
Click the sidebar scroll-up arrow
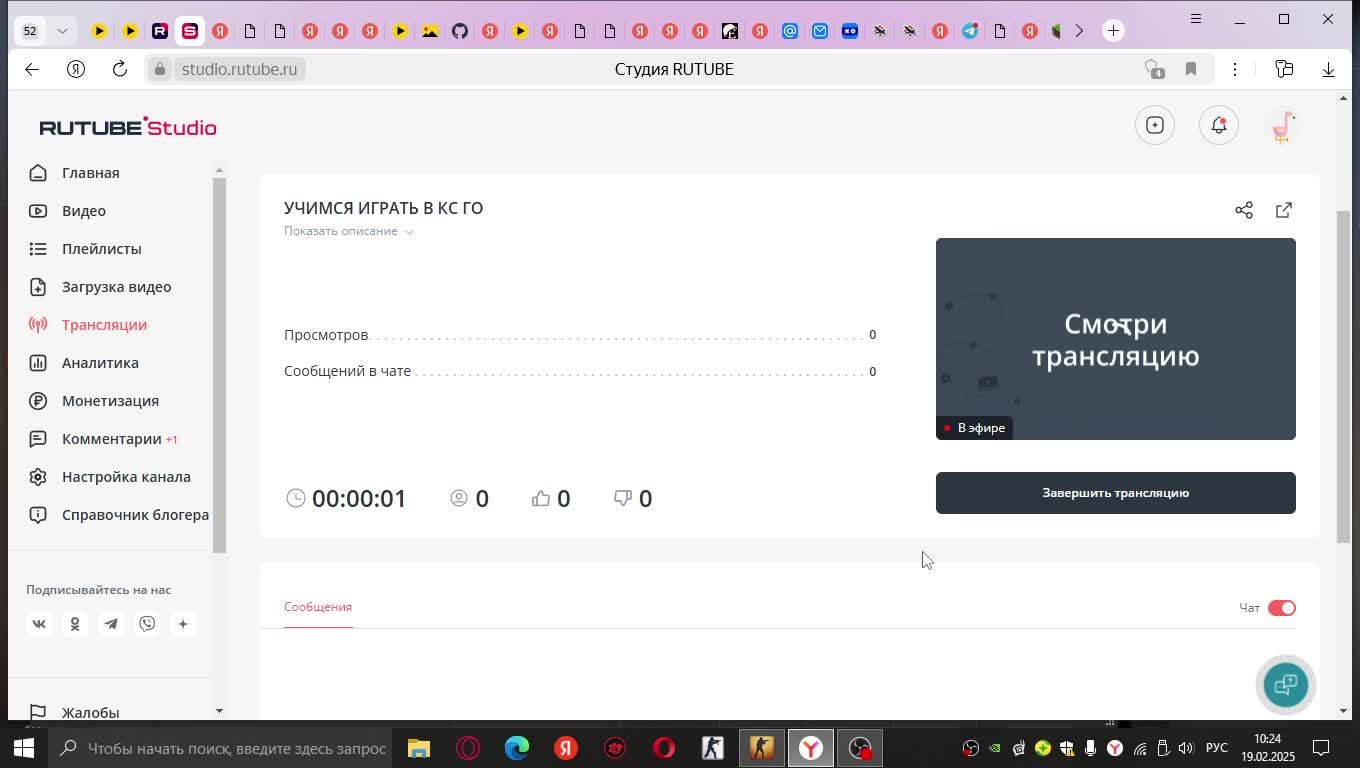tap(220, 171)
